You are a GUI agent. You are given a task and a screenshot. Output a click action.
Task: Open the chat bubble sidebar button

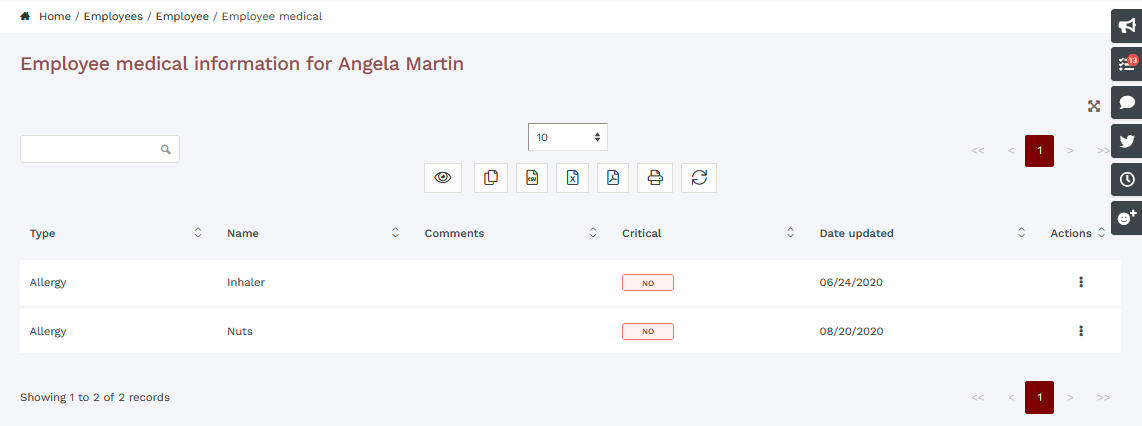point(1127,103)
